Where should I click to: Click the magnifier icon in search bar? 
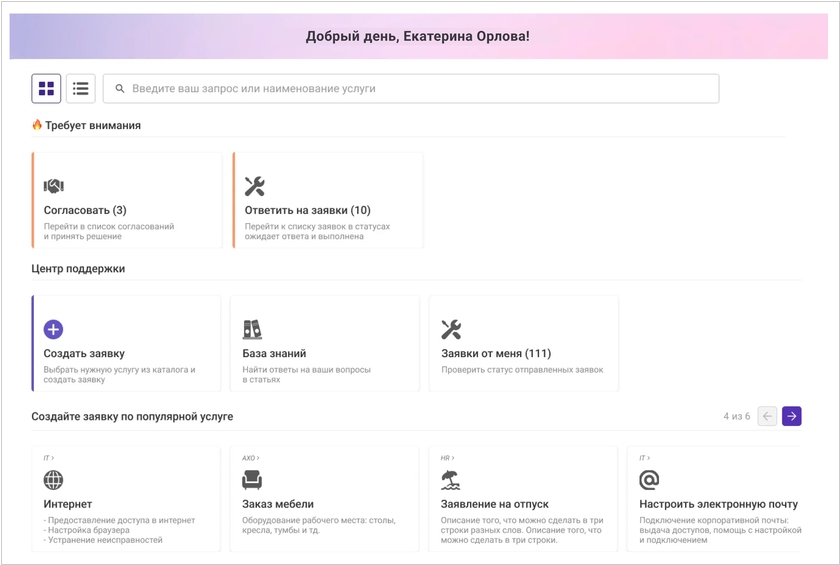120,88
